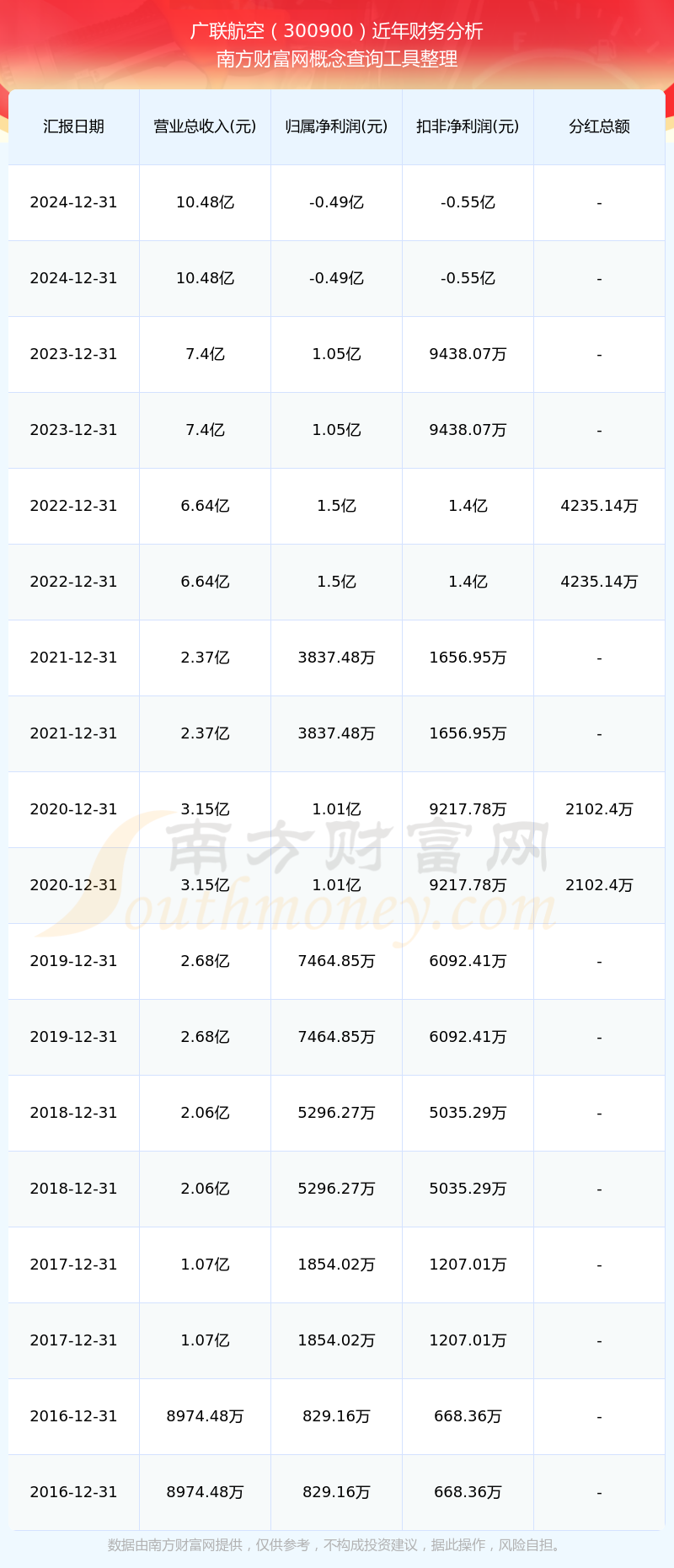The width and height of the screenshot is (674, 1568).
Task: Click the 分红总额 column header
Action: (599, 126)
